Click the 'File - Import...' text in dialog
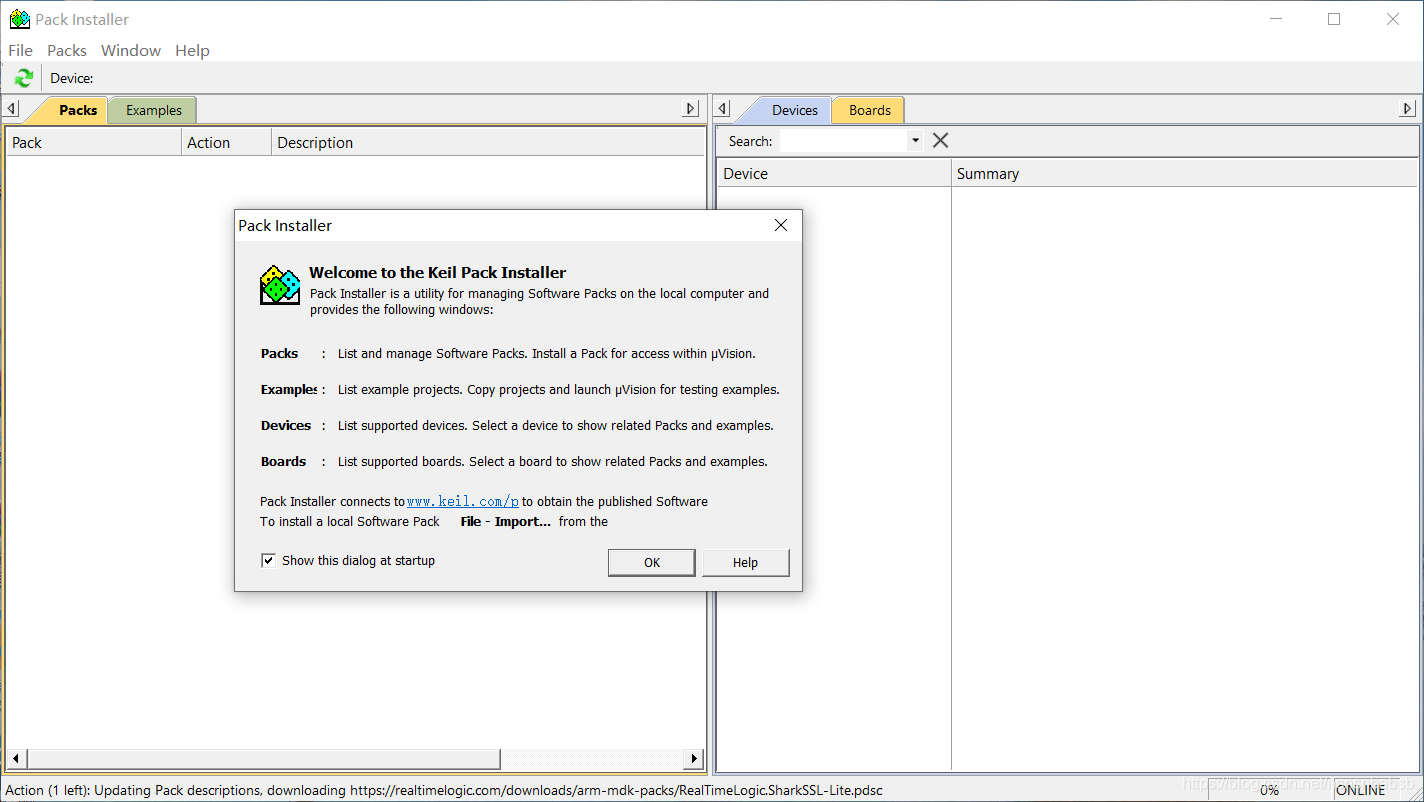The width and height of the screenshot is (1424, 802). tap(505, 521)
